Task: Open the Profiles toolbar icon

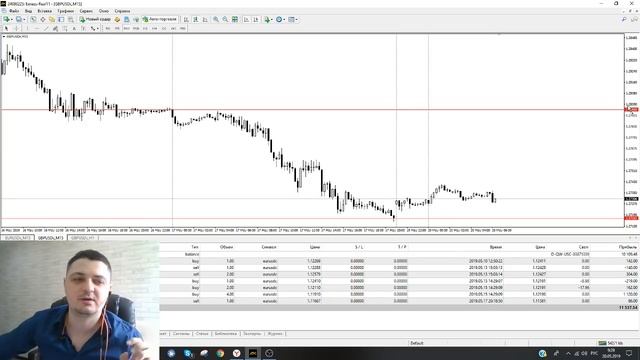Action: click(x=19, y=19)
